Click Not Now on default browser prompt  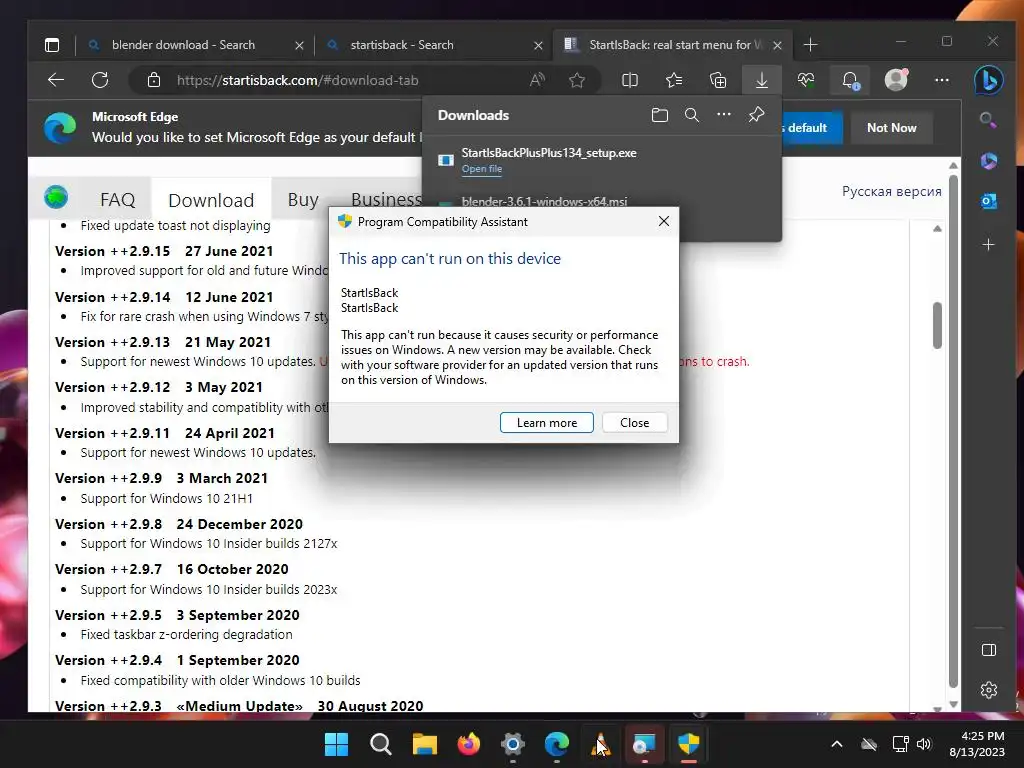click(891, 128)
